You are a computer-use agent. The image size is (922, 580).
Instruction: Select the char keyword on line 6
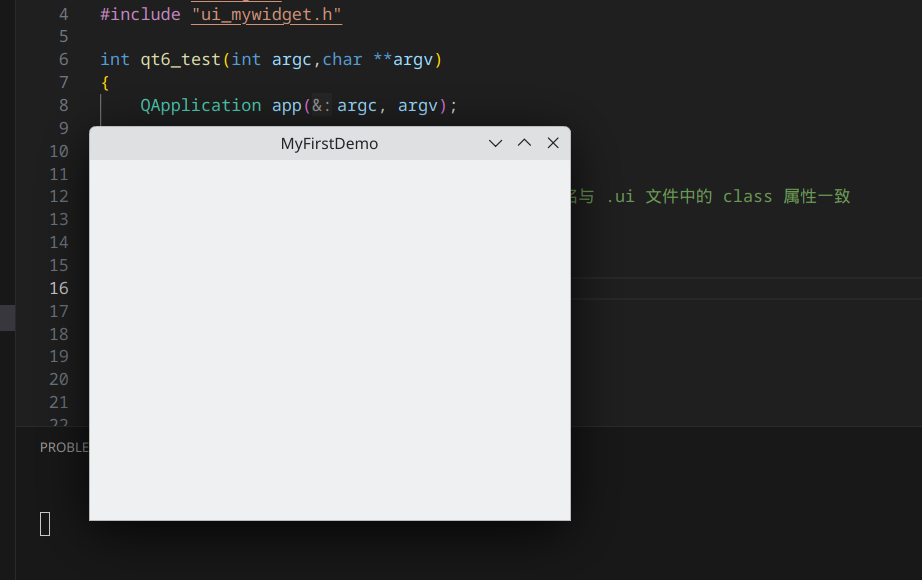coord(342,59)
